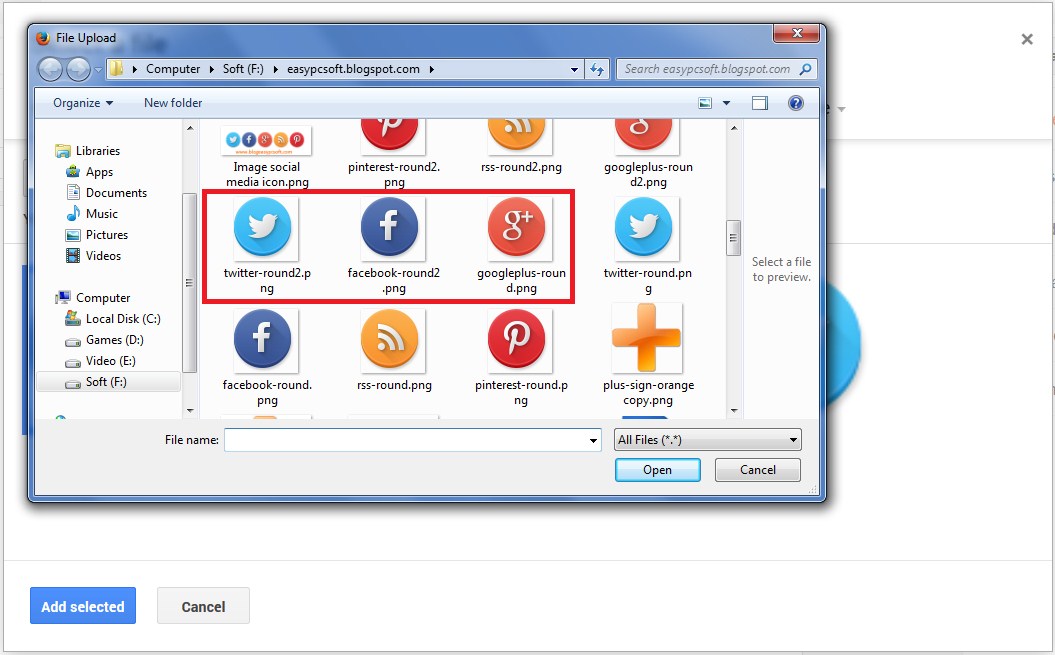The image size is (1055, 655).
Task: Click the refresh button in address bar
Action: pos(597,69)
